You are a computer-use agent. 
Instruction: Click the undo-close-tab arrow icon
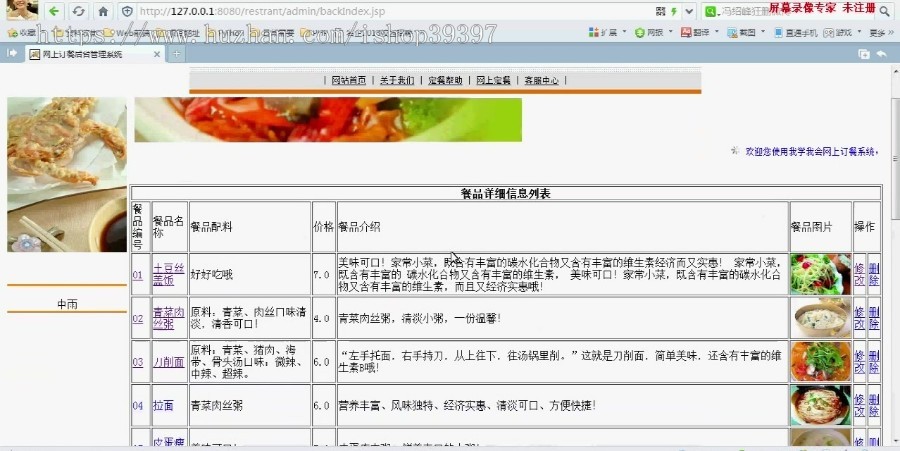pyautogui.click(x=882, y=54)
